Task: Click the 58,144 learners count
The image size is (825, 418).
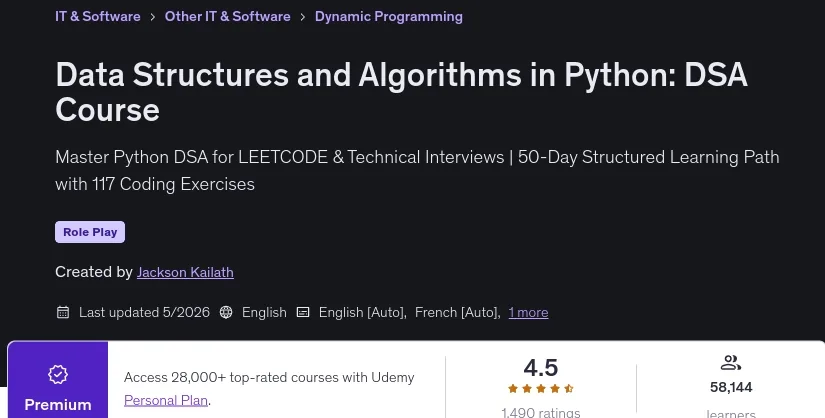Action: coord(731,387)
